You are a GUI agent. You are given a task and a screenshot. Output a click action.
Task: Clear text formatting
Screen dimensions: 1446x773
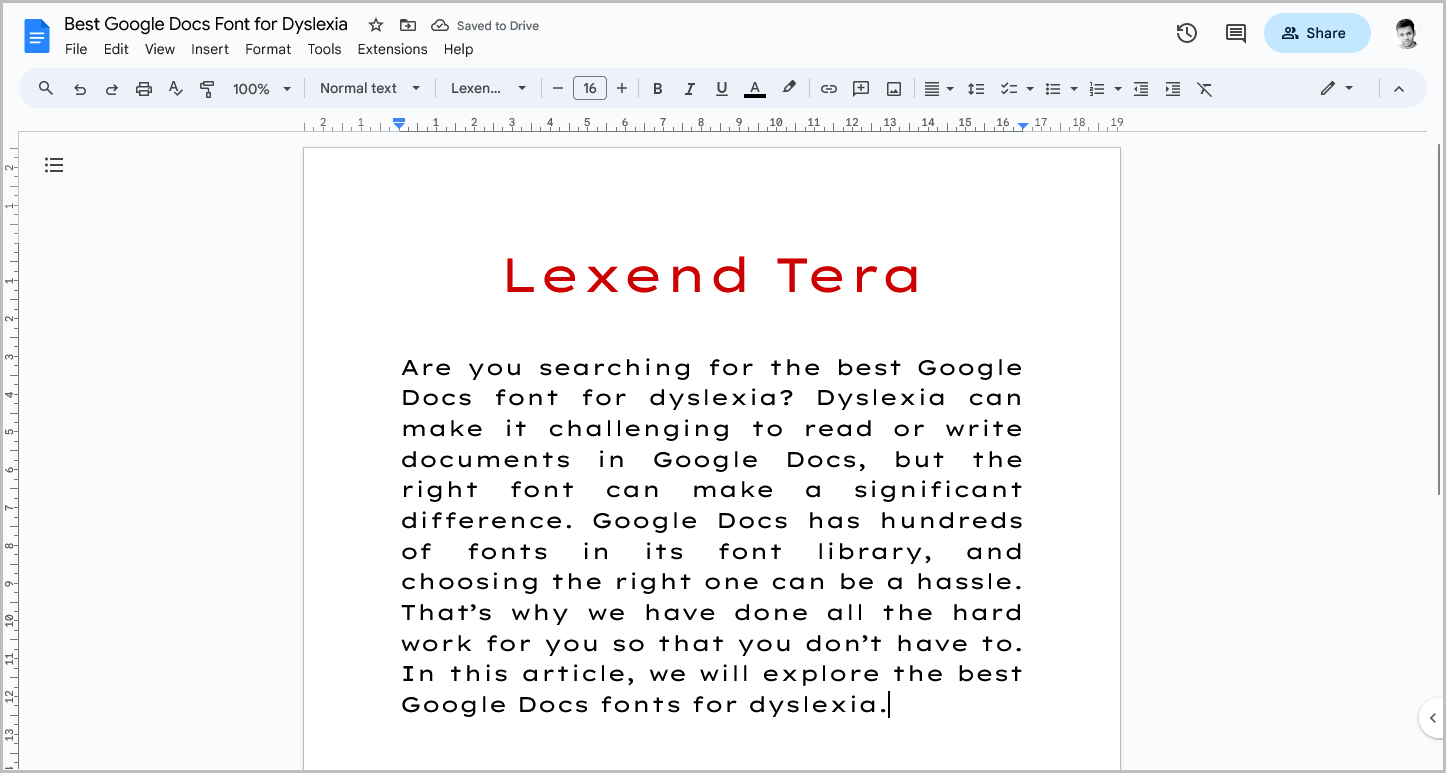[1205, 89]
